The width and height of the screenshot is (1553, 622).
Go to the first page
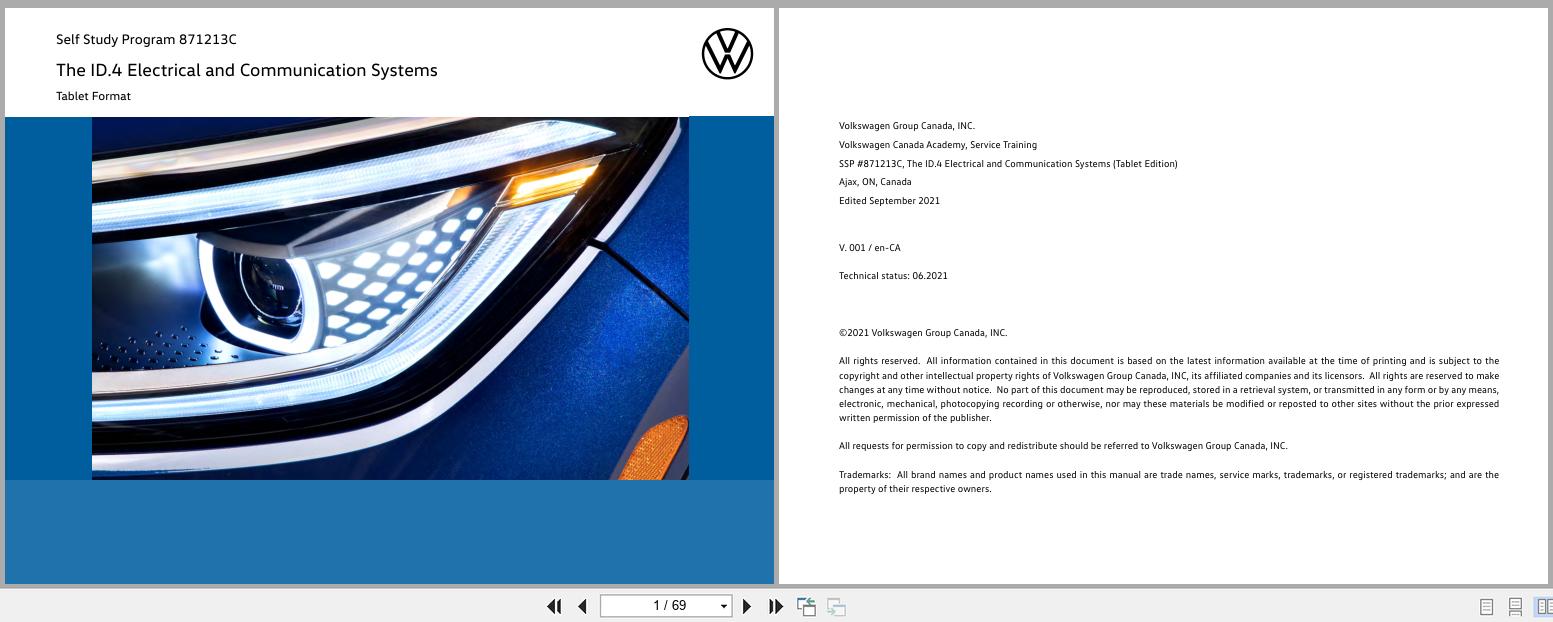coord(554,606)
